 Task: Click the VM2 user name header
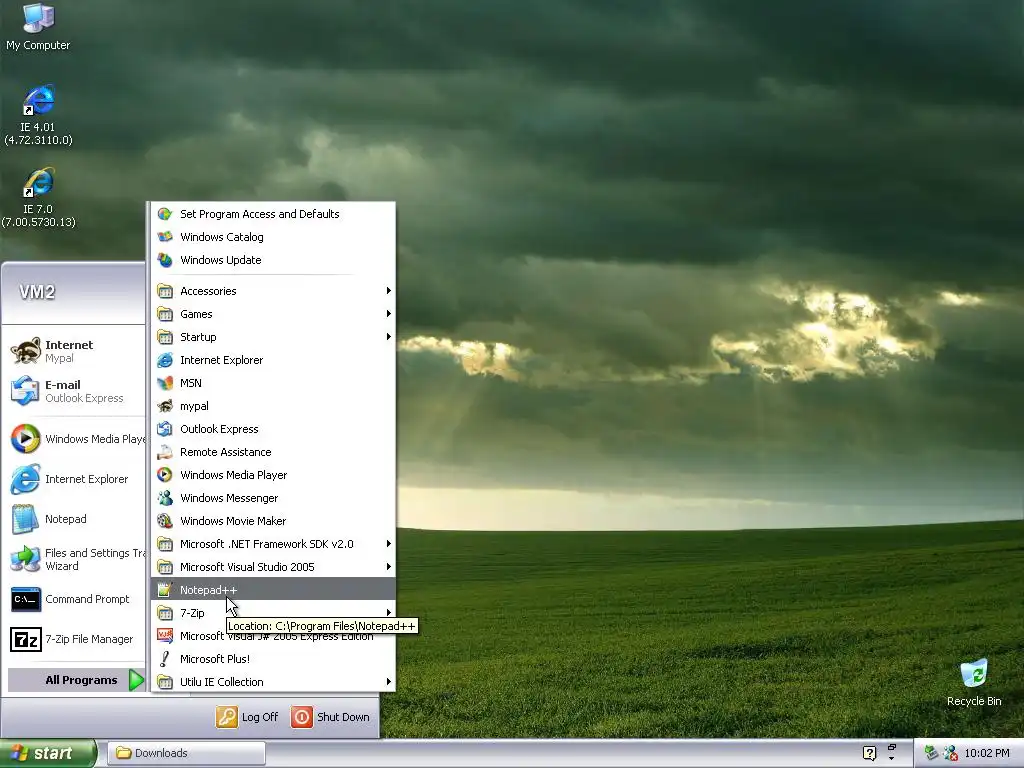(37, 292)
